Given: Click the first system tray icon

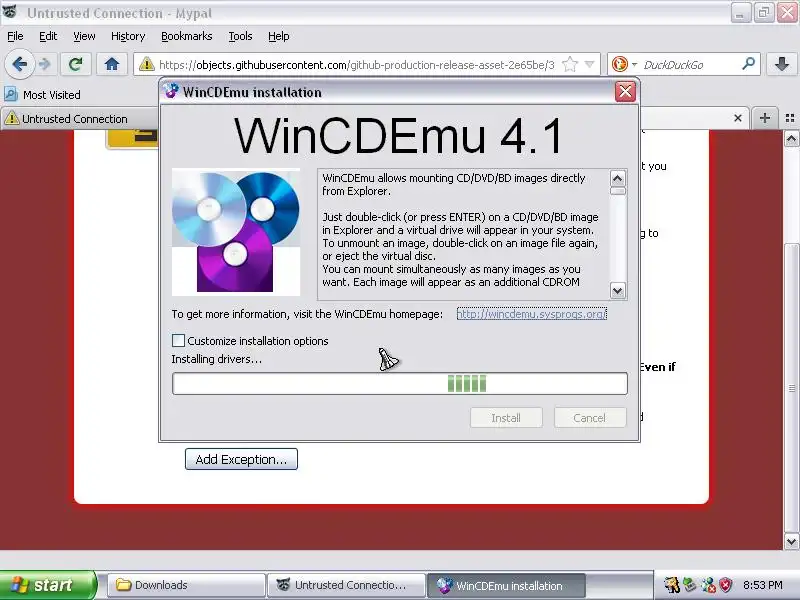Looking at the screenshot, I should pyautogui.click(x=671, y=585).
